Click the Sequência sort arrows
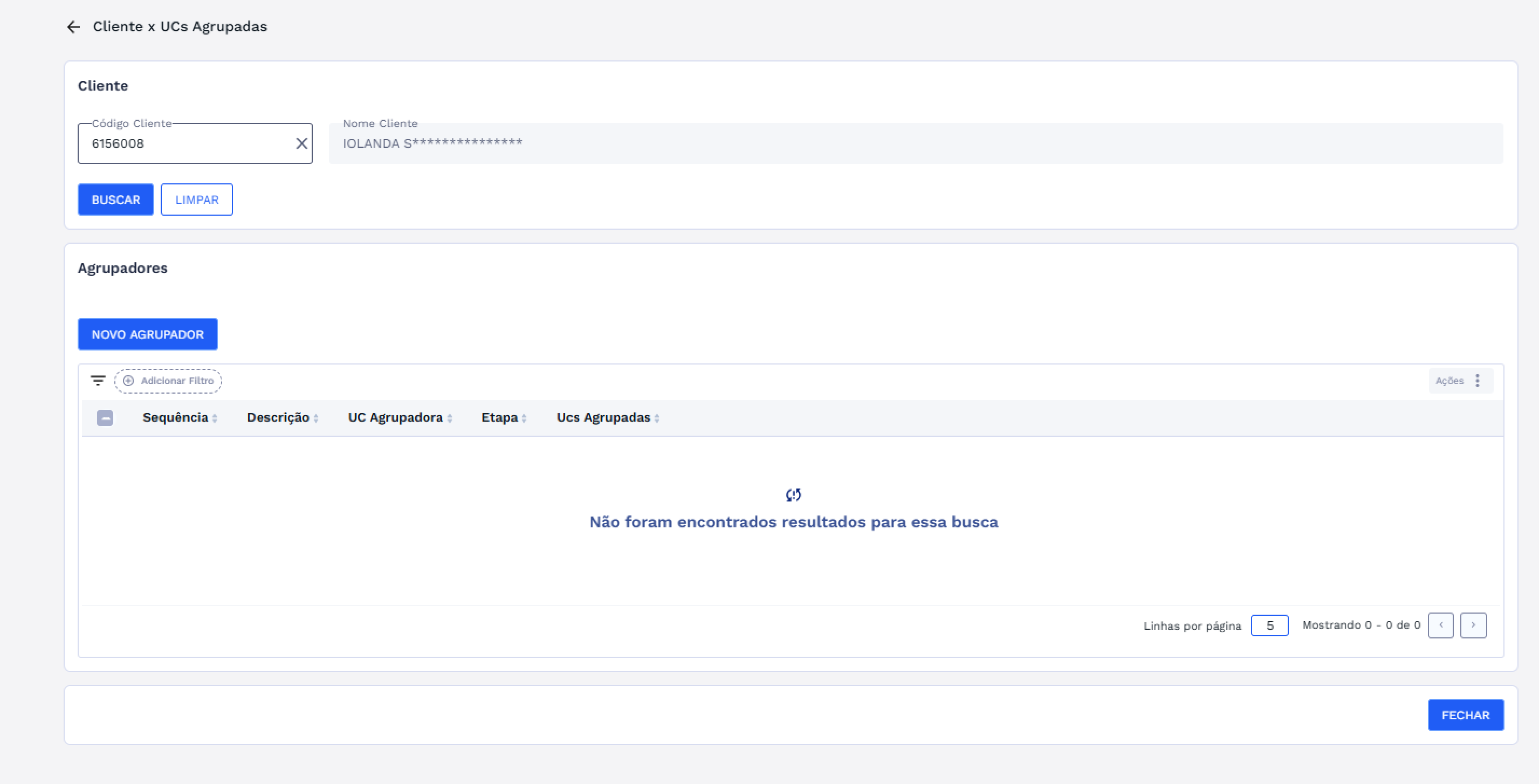The image size is (1539, 784). click(215, 418)
